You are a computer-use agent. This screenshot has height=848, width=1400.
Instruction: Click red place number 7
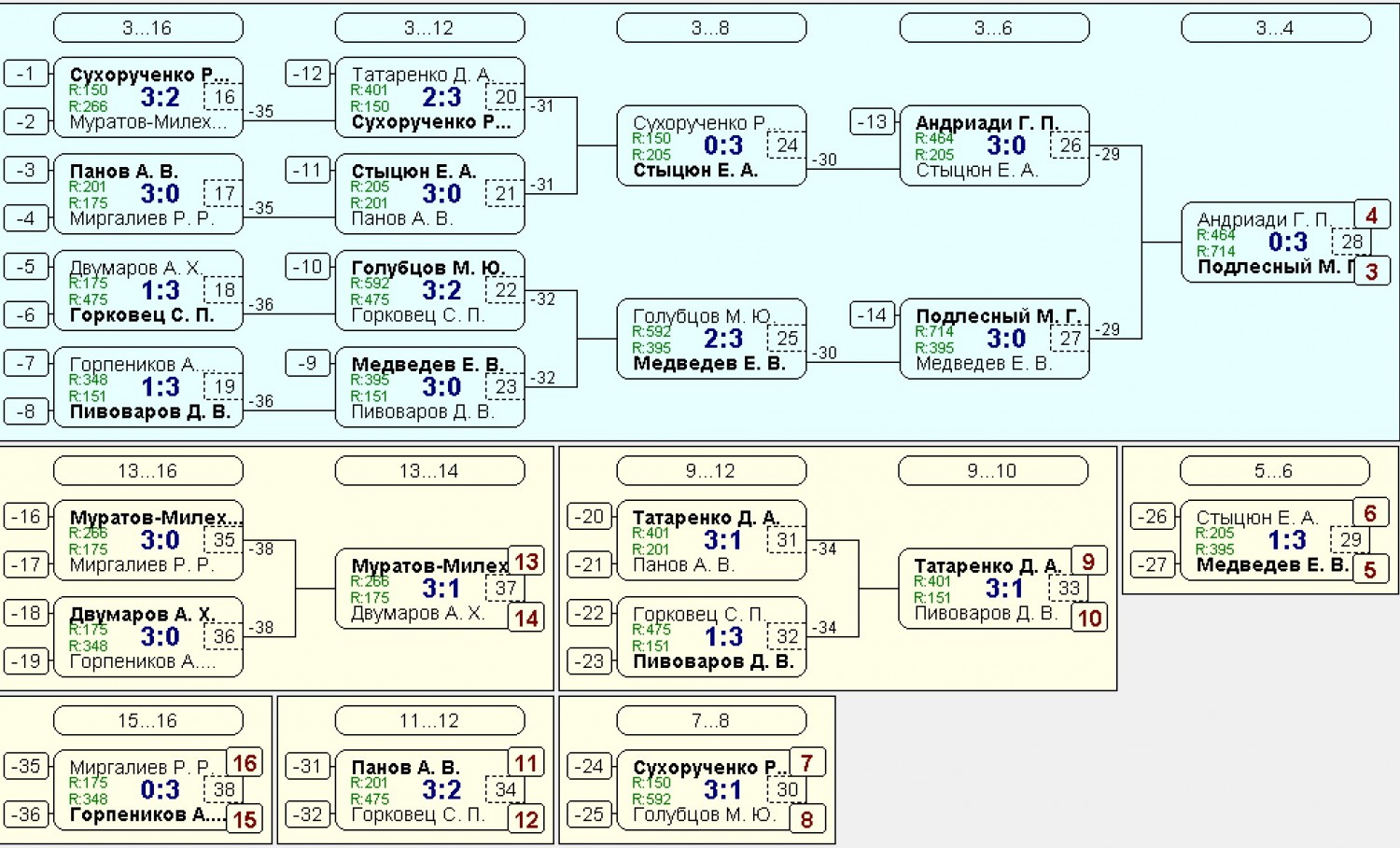tap(807, 763)
